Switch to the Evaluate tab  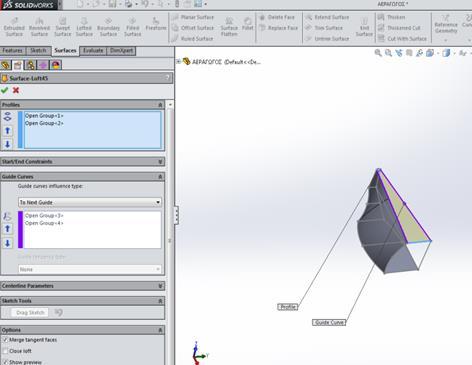point(93,51)
